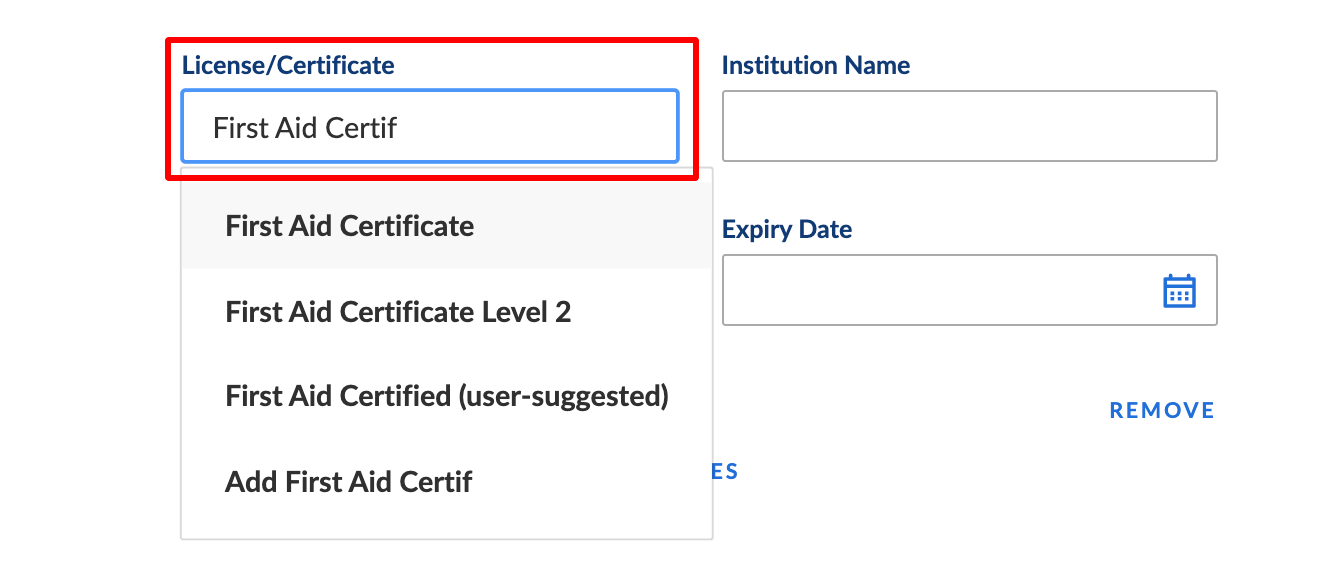The height and width of the screenshot is (562, 1320).
Task: Select First Aid Certificate from suggestions
Action: [x=446, y=226]
